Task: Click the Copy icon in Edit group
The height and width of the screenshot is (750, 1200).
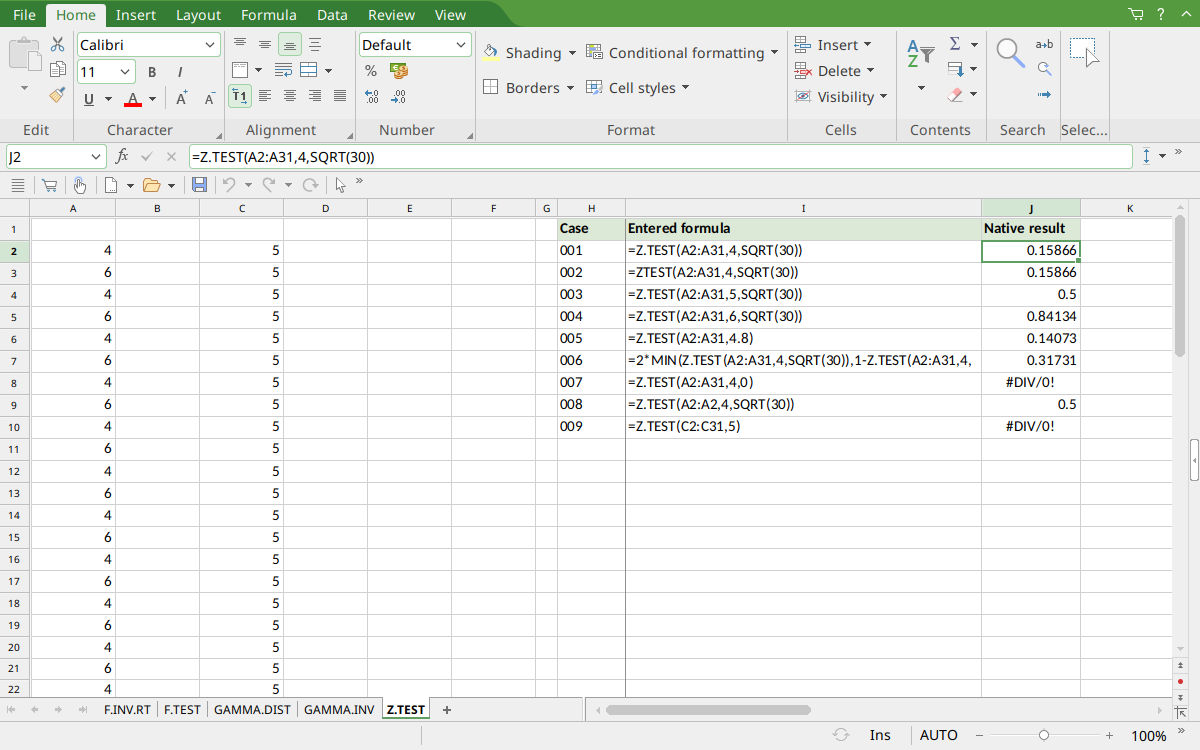Action: point(57,70)
